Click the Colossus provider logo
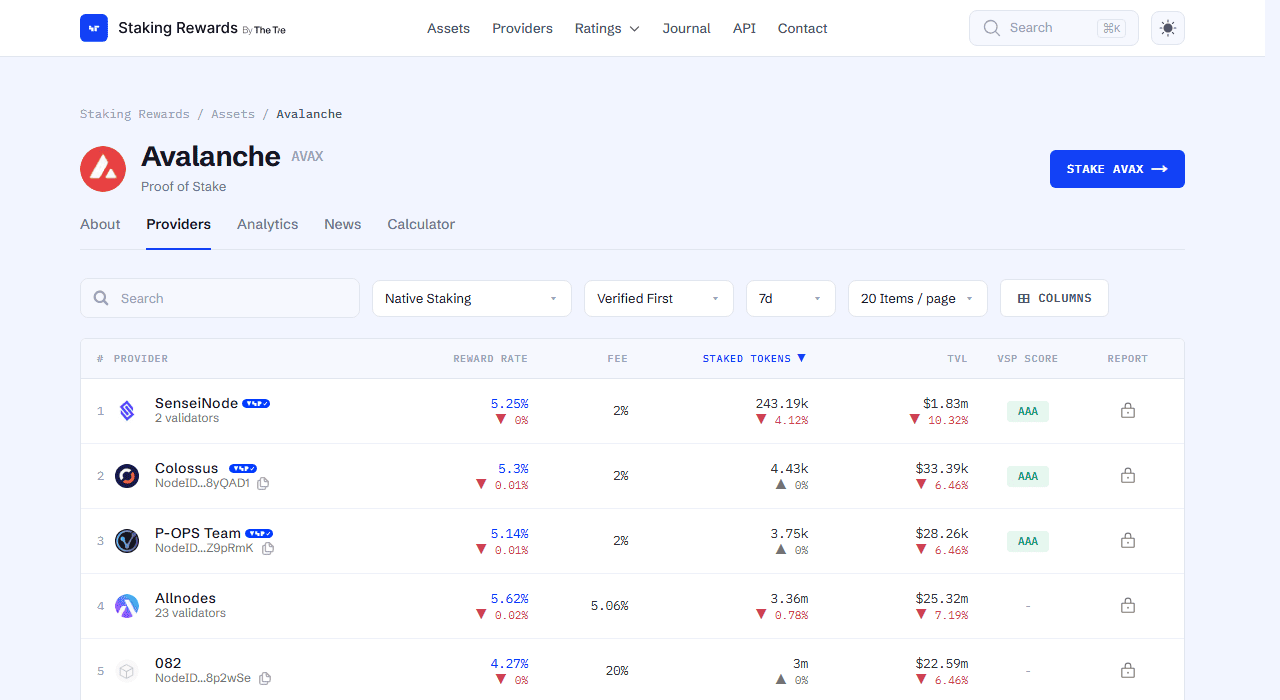1280x700 pixels. [127, 476]
